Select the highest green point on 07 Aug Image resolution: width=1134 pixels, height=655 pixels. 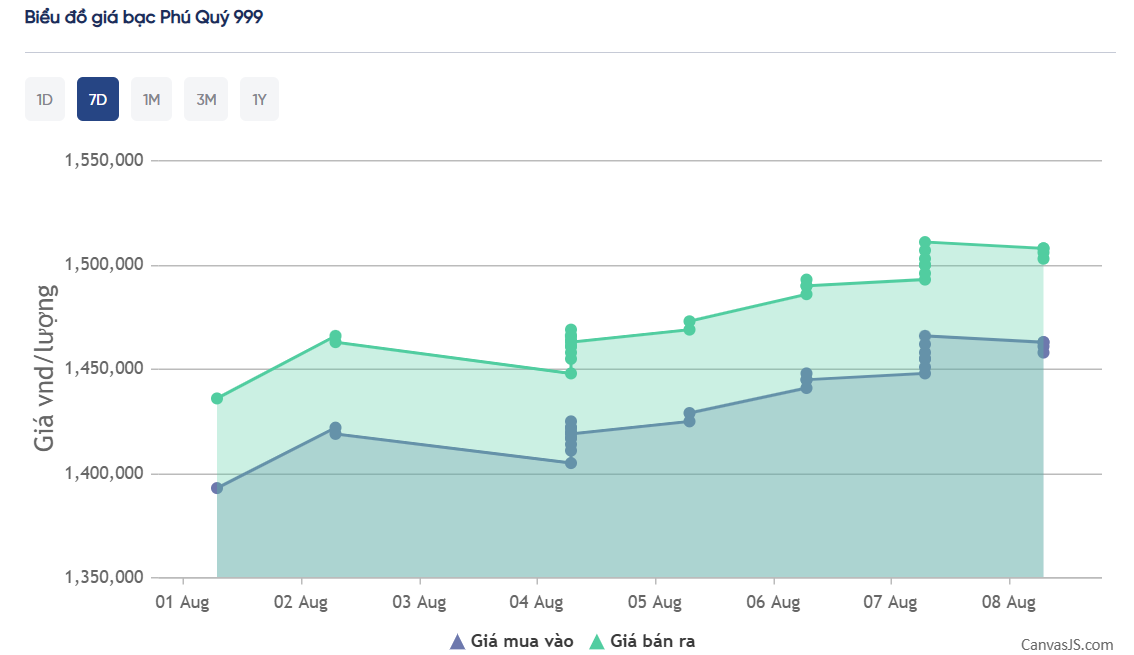click(x=925, y=242)
